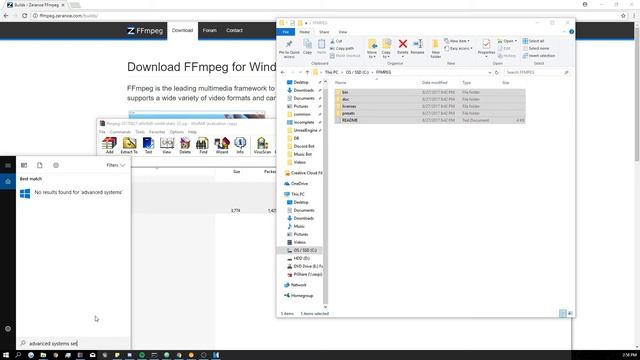Open the Windows Start button
This screenshot has width=640, height=360.
(6, 355)
